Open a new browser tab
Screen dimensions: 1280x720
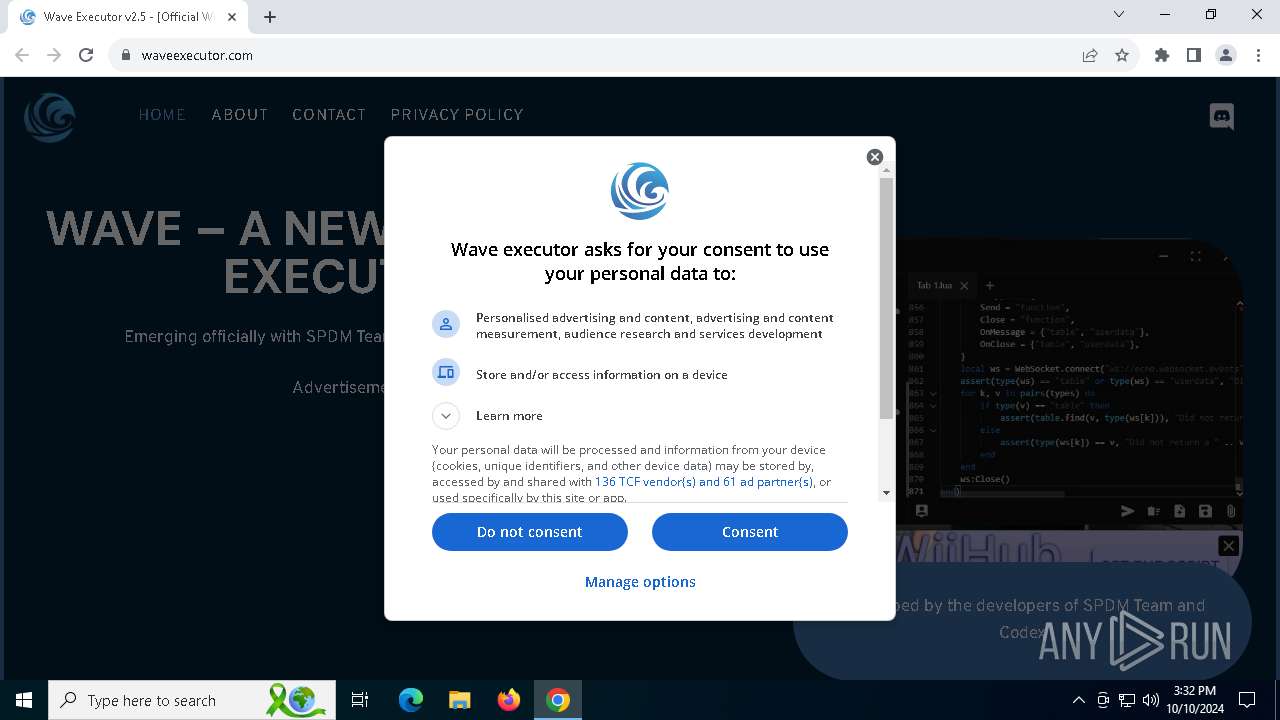click(270, 17)
